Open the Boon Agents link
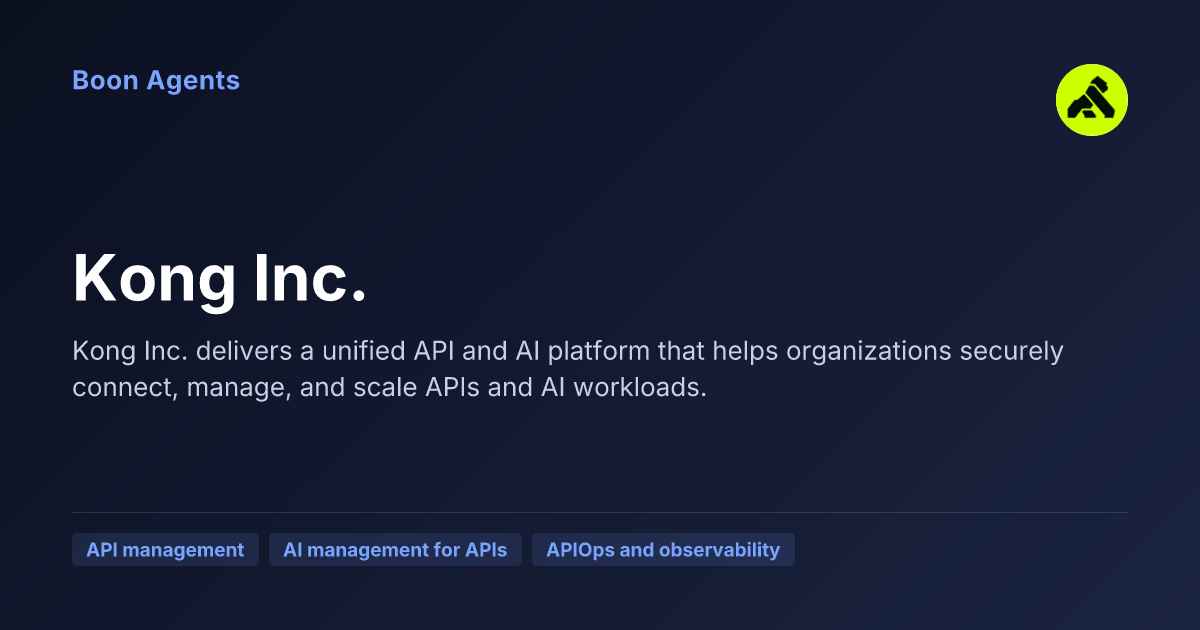The width and height of the screenshot is (1200, 630). [x=156, y=80]
